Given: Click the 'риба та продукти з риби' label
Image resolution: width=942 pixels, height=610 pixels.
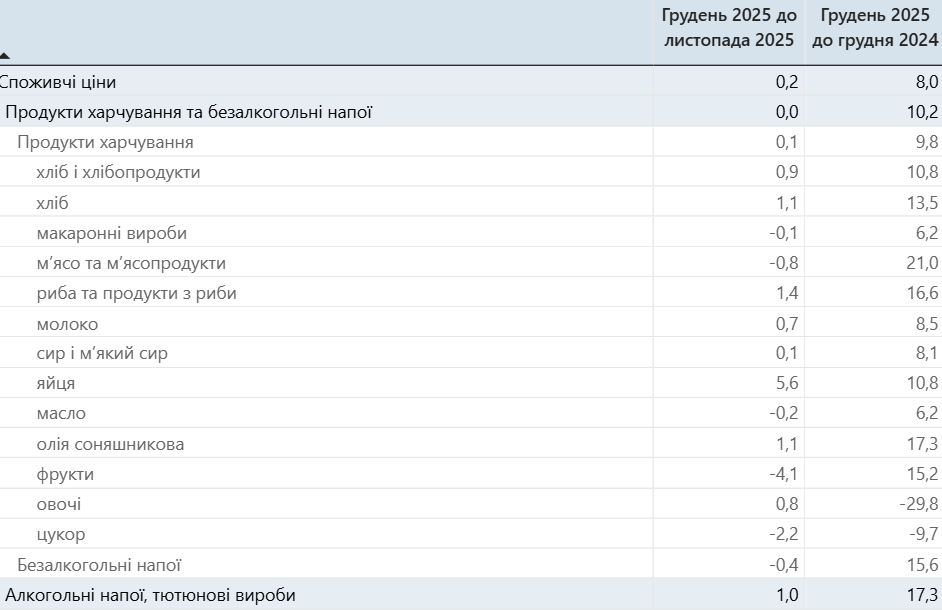Looking at the screenshot, I should (136, 293).
